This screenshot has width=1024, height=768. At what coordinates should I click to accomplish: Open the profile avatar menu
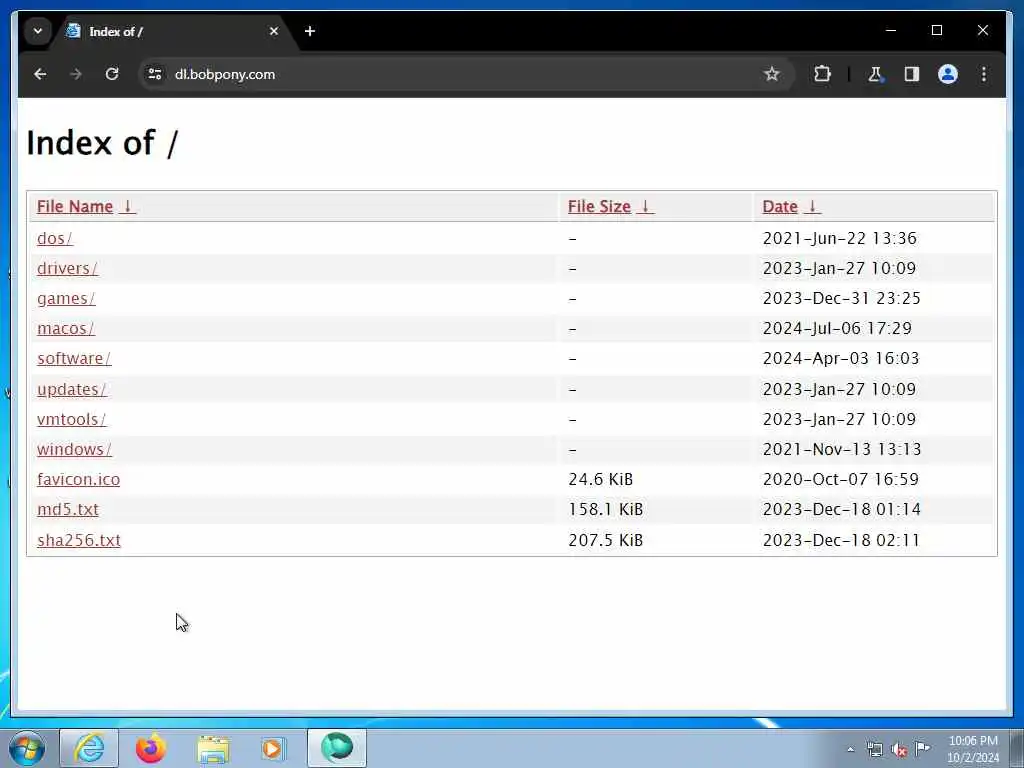pos(948,74)
